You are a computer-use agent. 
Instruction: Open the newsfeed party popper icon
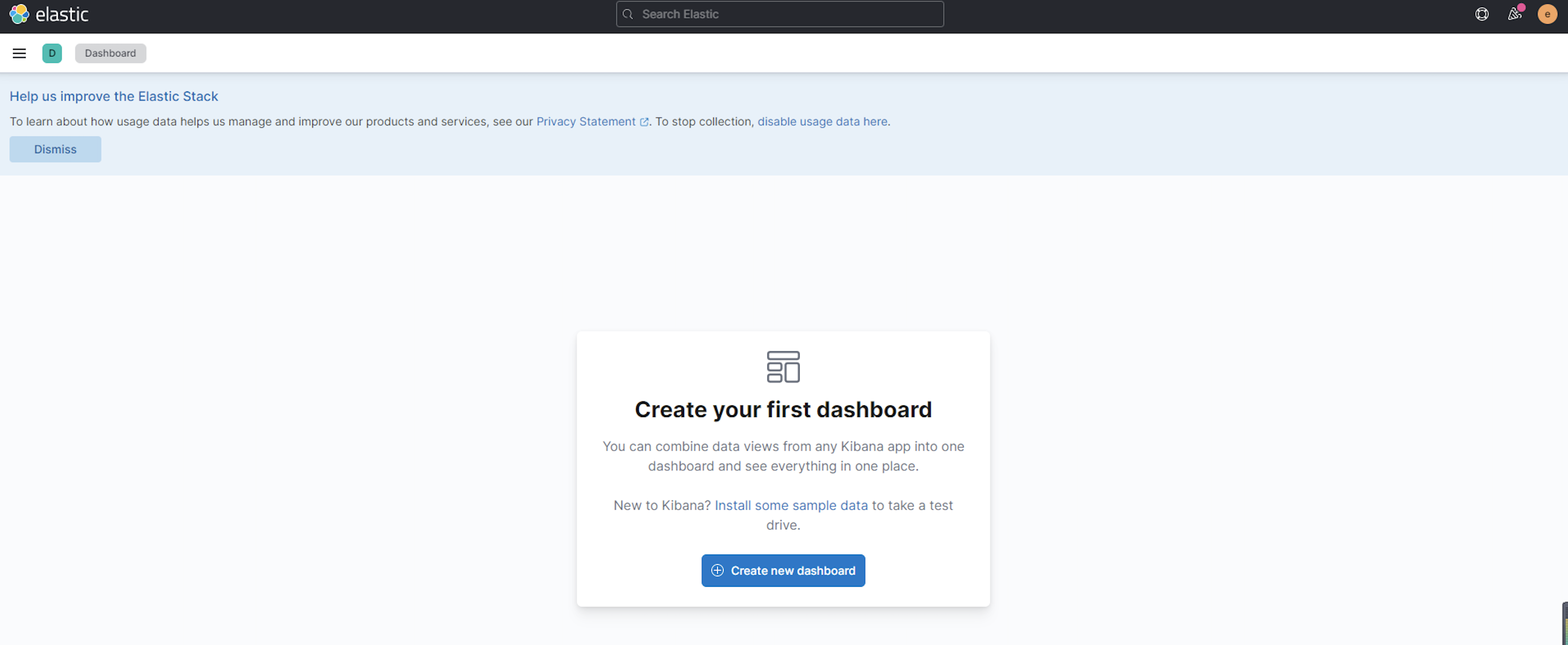click(1514, 14)
